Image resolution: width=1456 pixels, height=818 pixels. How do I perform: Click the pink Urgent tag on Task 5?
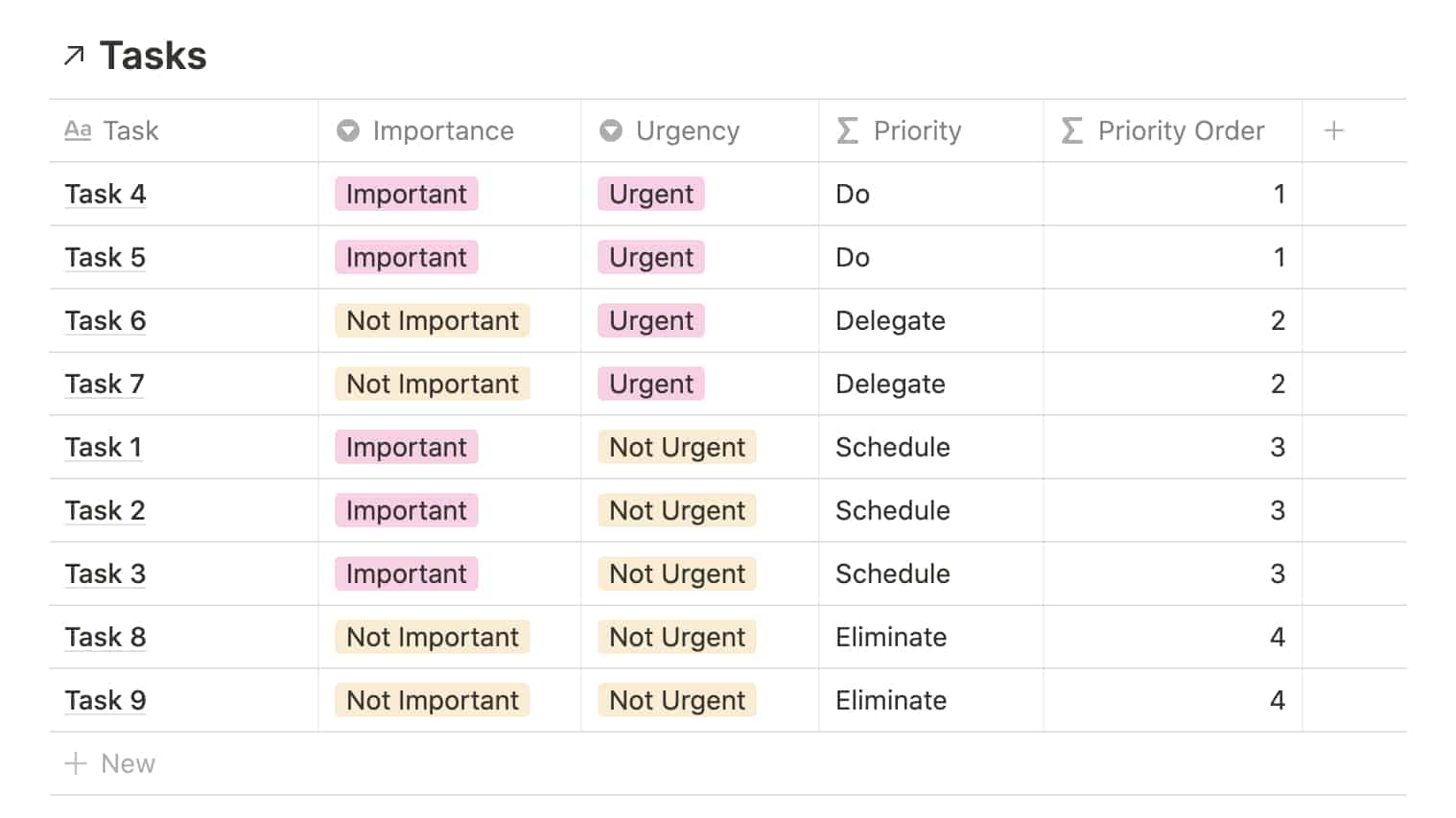[x=651, y=257]
